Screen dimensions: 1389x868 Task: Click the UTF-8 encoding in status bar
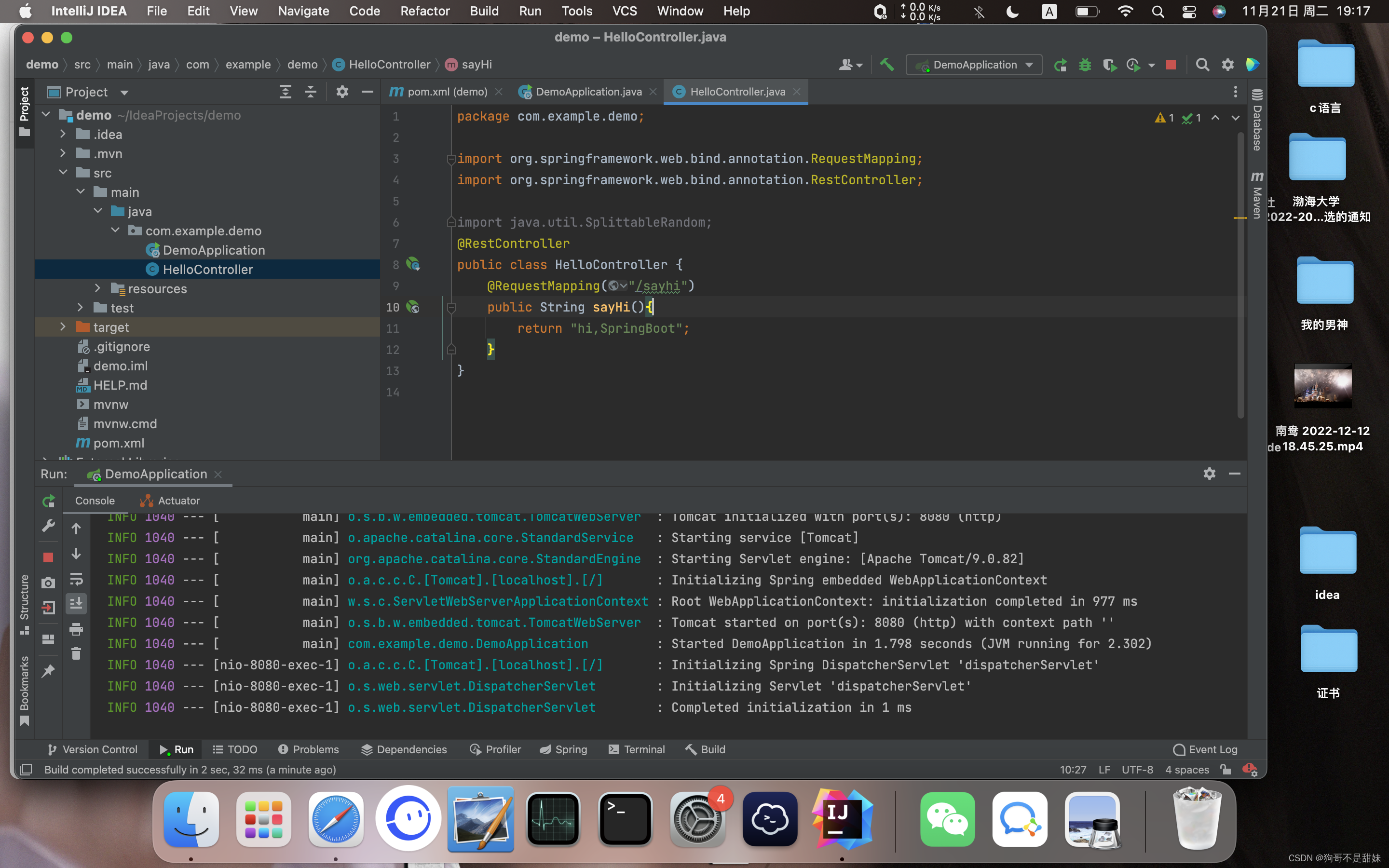[x=1137, y=770]
